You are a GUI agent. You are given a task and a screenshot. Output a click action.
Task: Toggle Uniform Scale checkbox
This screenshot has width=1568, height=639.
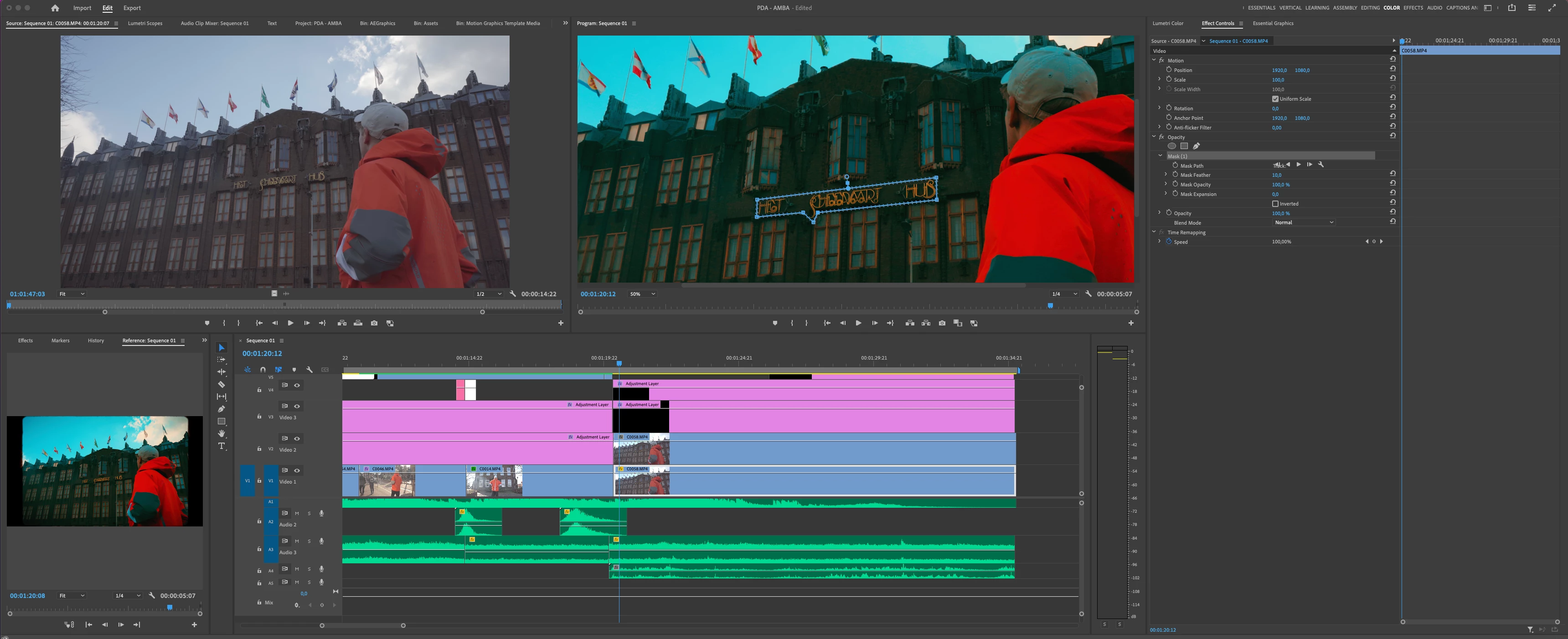[1275, 98]
